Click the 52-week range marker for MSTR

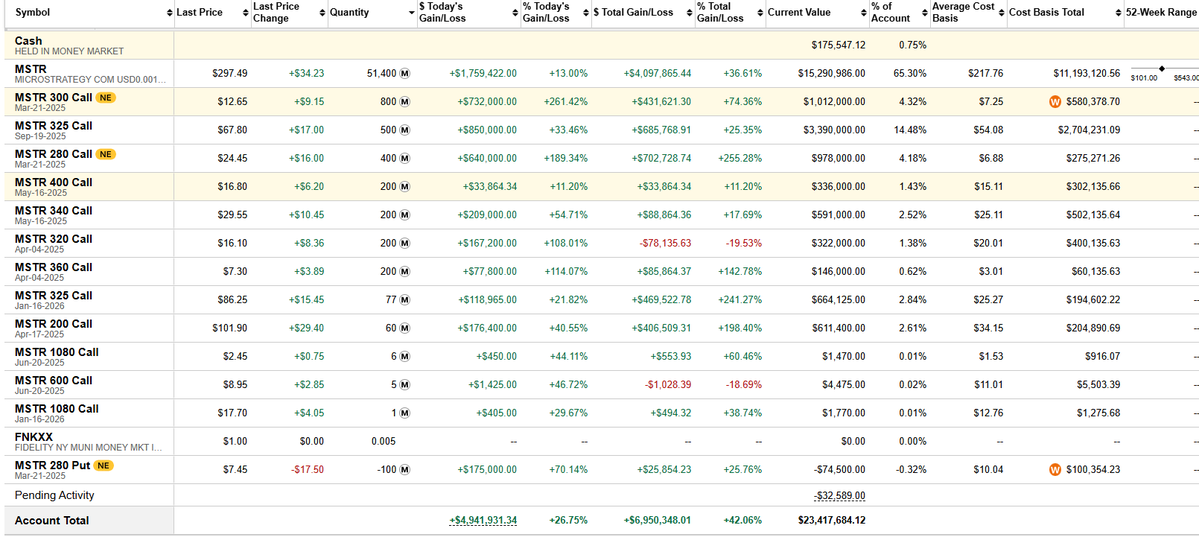(1162, 68)
